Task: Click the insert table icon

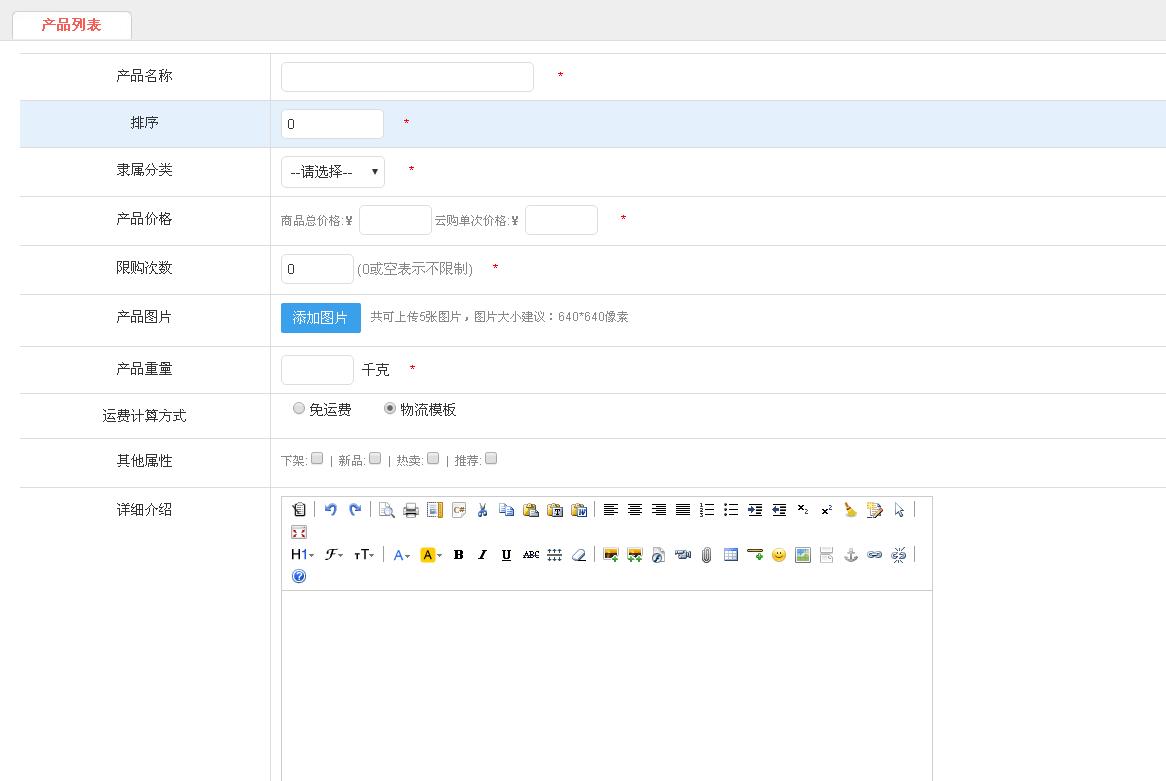Action: click(731, 555)
